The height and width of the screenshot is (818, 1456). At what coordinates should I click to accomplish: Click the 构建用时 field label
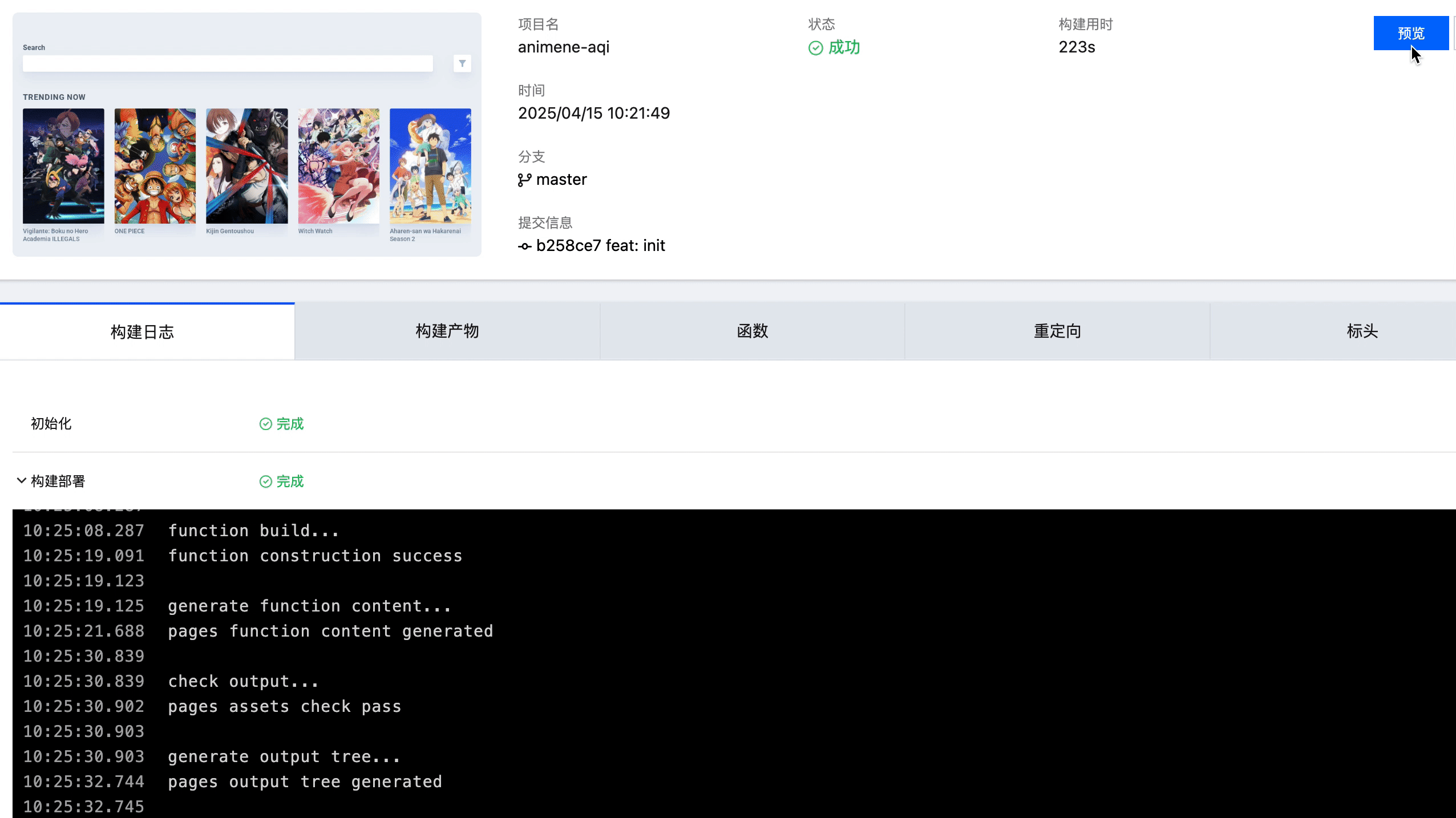[x=1086, y=24]
